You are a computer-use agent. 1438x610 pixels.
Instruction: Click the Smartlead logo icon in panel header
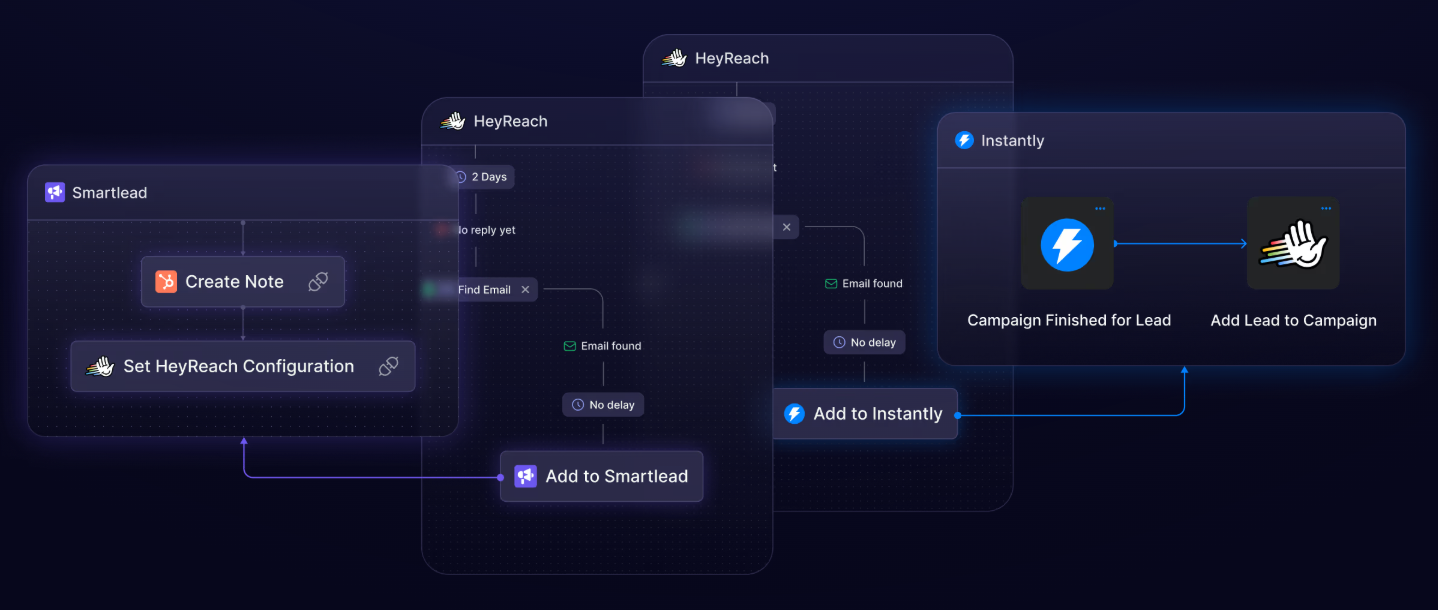pyautogui.click(x=55, y=192)
